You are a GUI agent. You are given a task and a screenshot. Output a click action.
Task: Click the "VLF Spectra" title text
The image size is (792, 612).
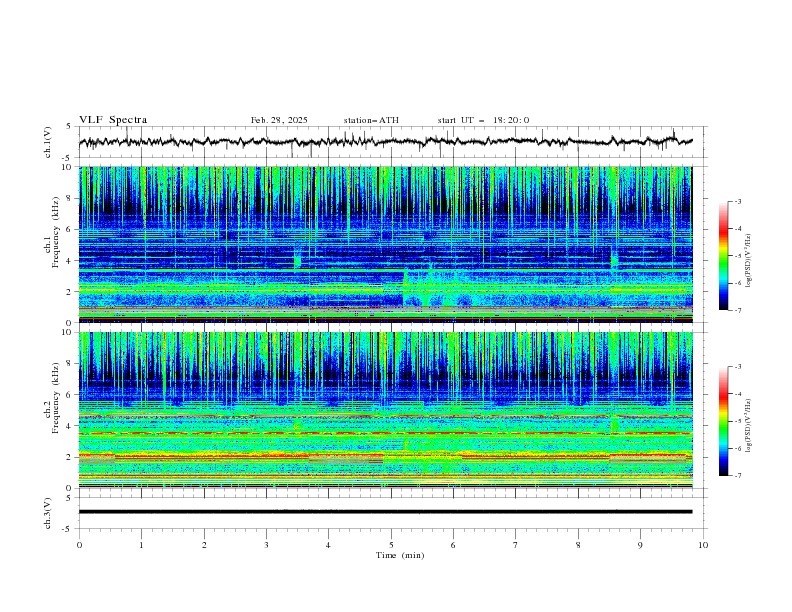113,120
